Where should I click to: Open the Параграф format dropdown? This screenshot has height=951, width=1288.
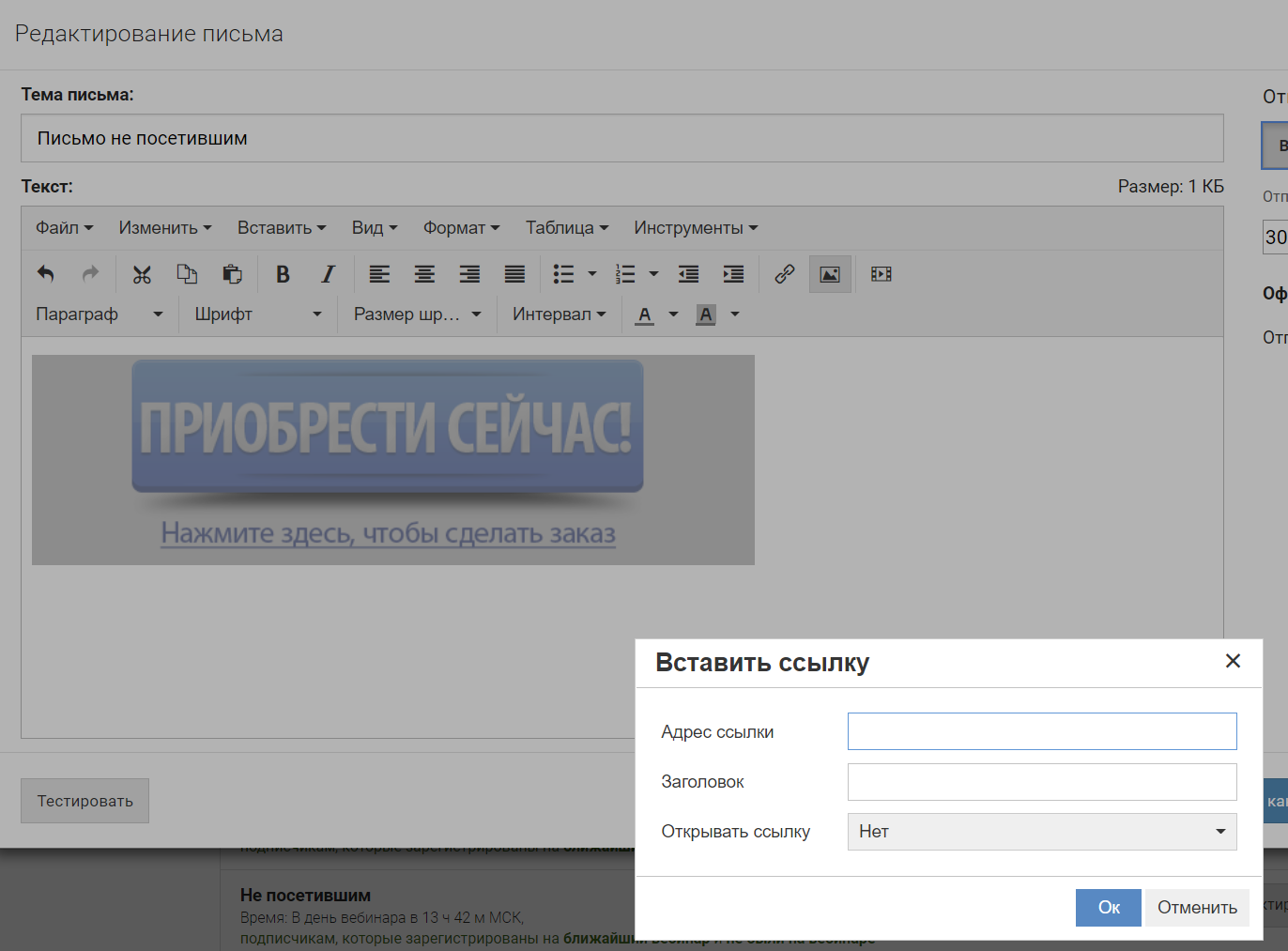[99, 314]
